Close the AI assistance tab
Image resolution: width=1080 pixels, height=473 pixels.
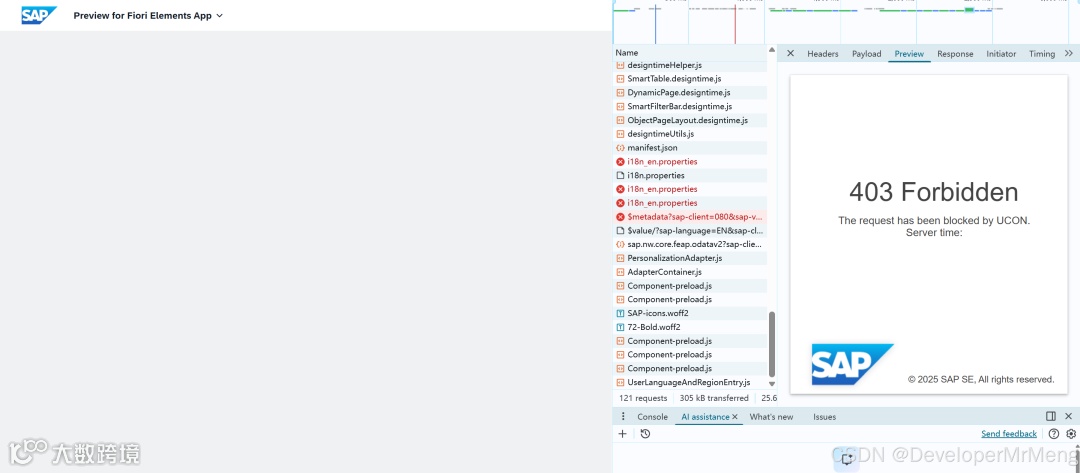click(x=735, y=417)
